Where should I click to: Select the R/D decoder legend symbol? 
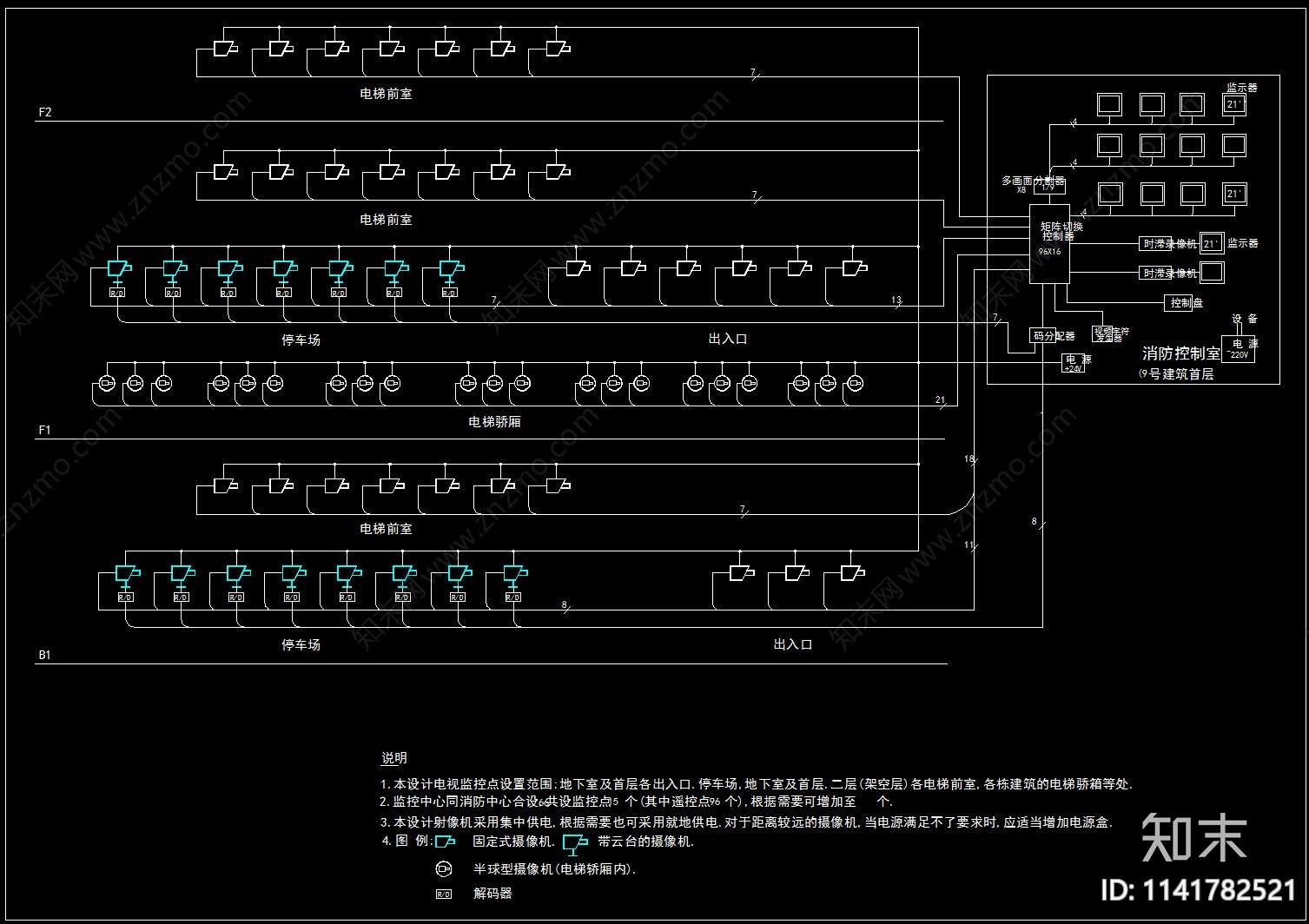pos(443,894)
